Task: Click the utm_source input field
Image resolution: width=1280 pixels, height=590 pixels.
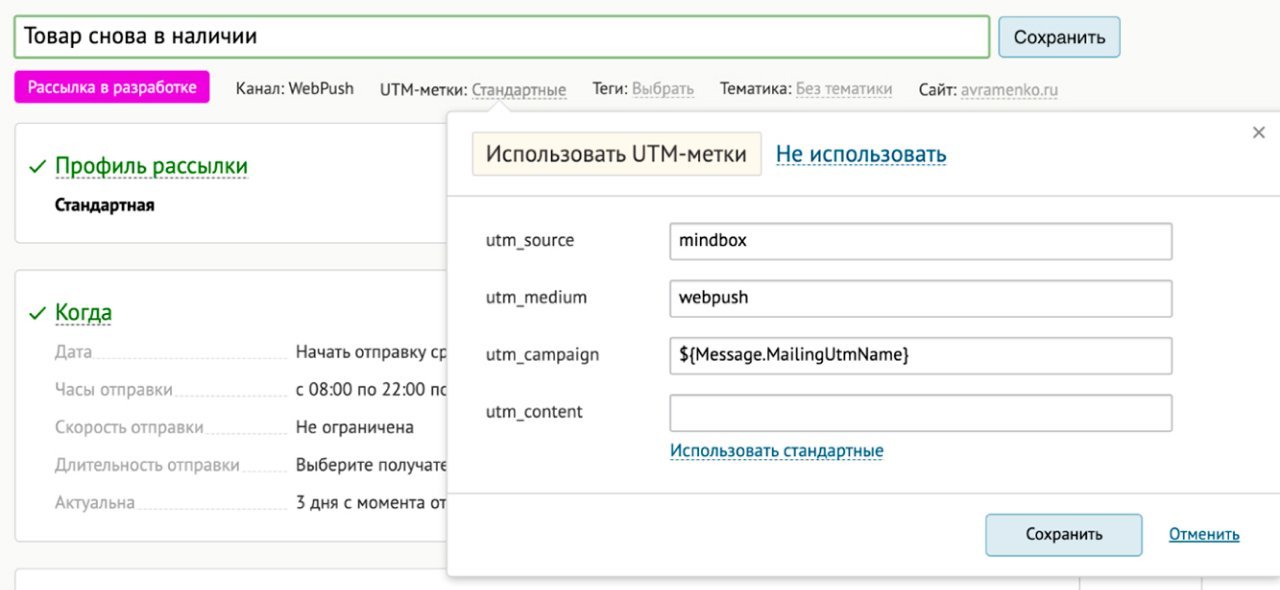Action: coord(920,241)
